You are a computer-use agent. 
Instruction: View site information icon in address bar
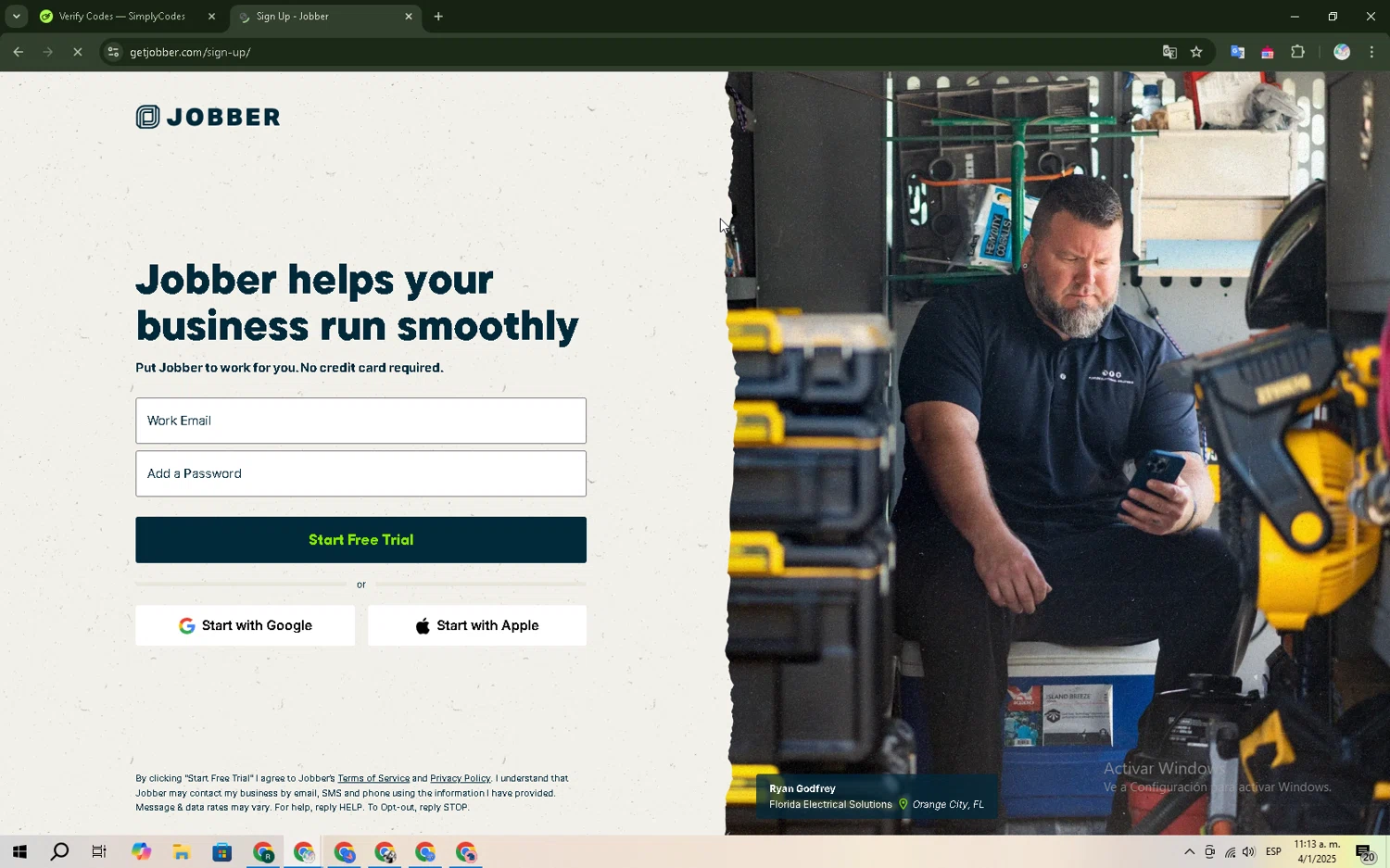(x=113, y=53)
